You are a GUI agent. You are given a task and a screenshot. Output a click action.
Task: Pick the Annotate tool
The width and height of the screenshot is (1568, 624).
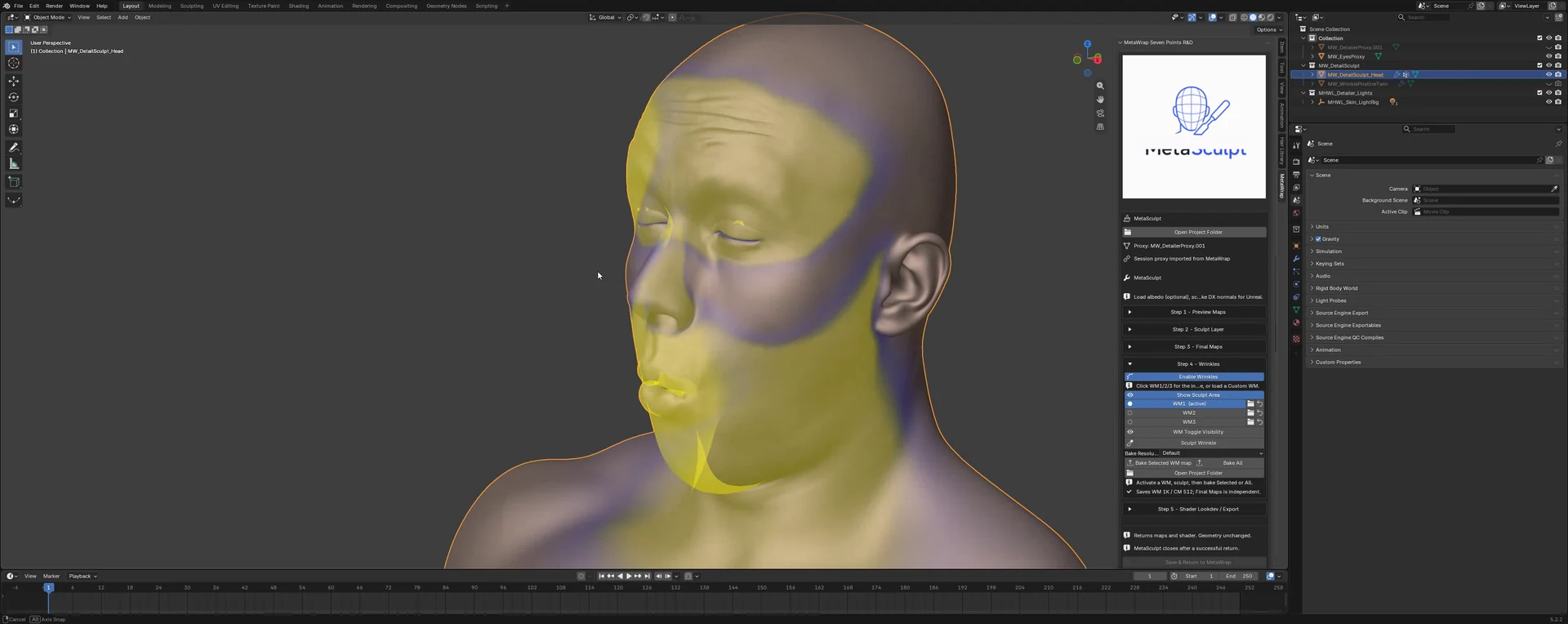coord(14,148)
